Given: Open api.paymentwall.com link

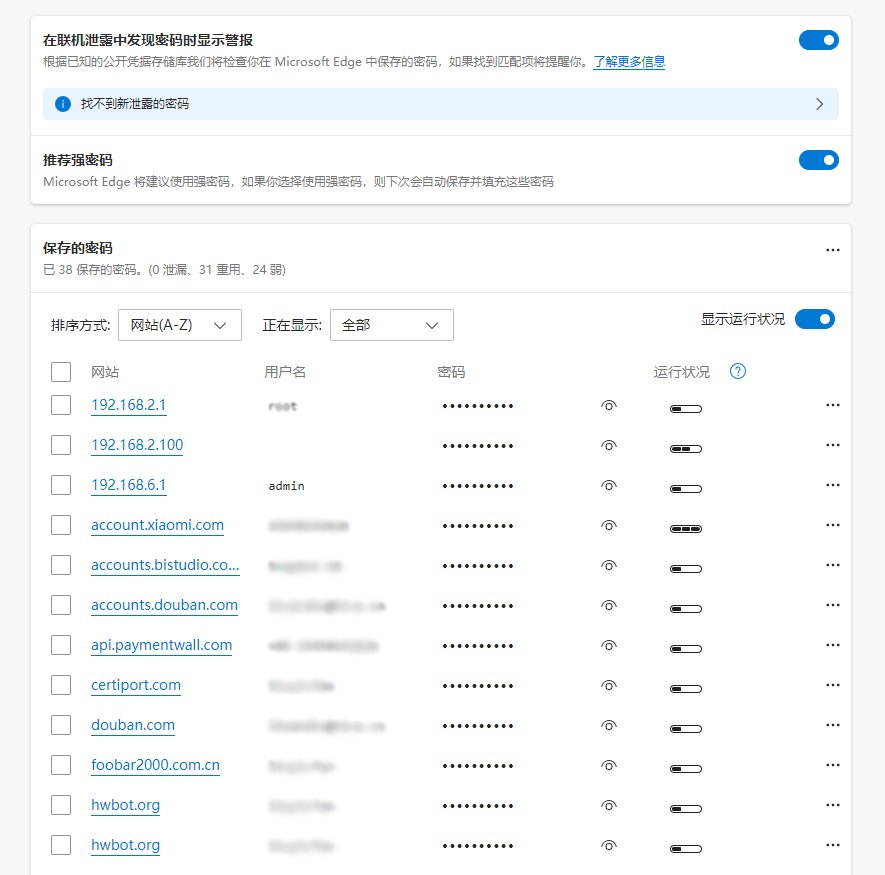Looking at the screenshot, I should (161, 645).
